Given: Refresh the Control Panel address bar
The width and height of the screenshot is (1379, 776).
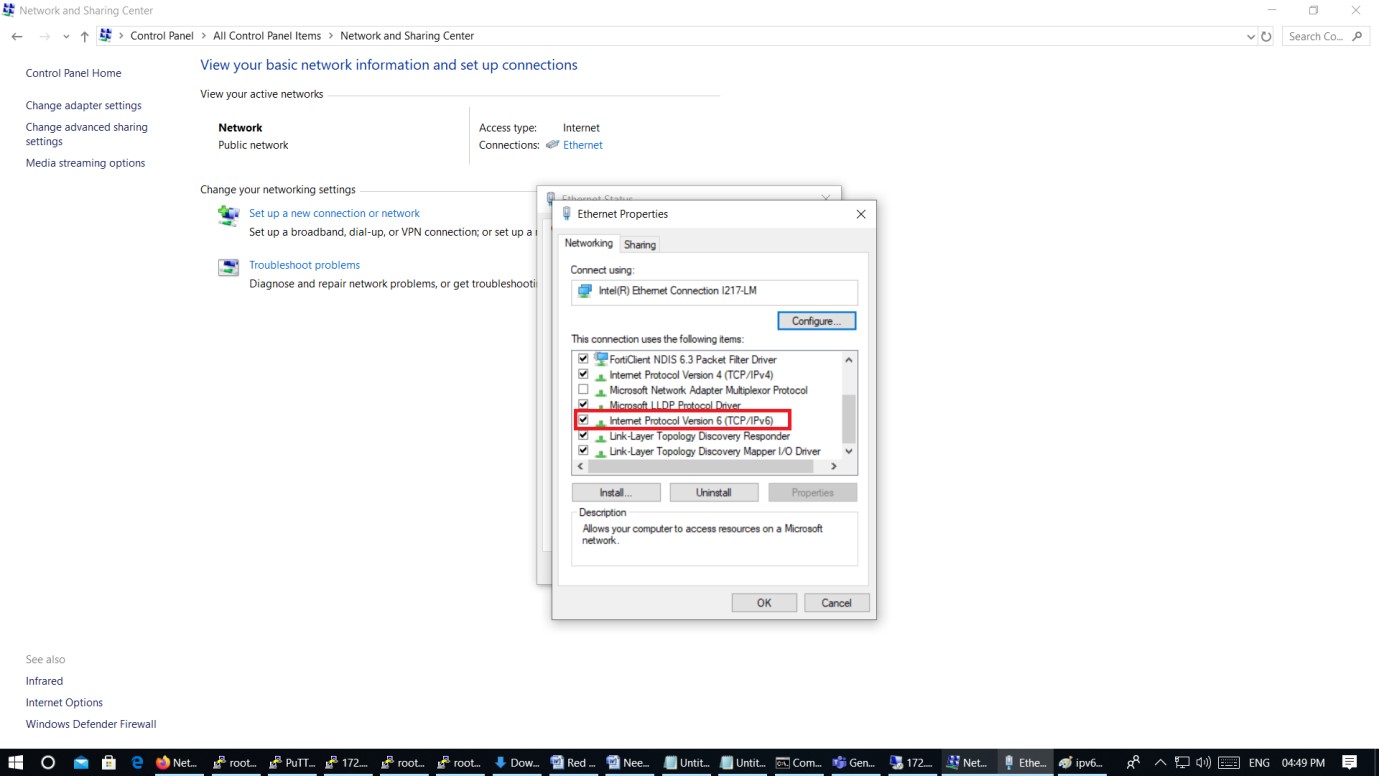Looking at the screenshot, I should (1266, 36).
